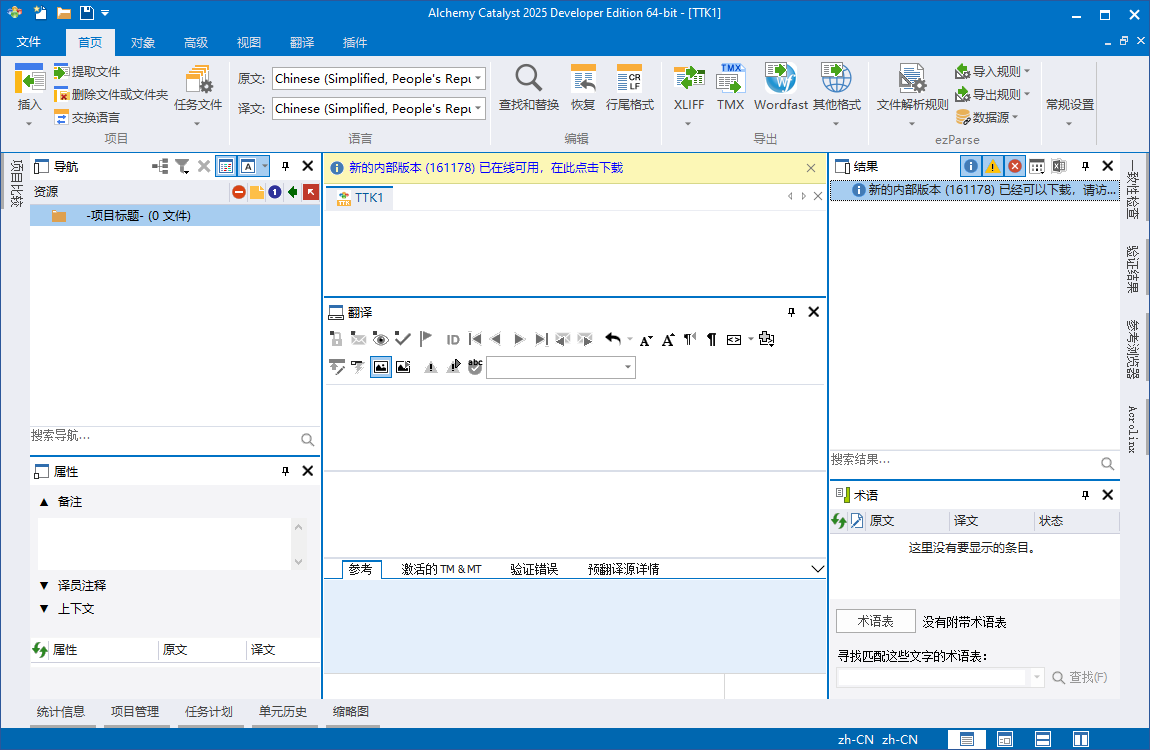The width and height of the screenshot is (1150, 750).
Task: Click the eye preview icon in 翻译 toolbar
Action: click(381, 339)
